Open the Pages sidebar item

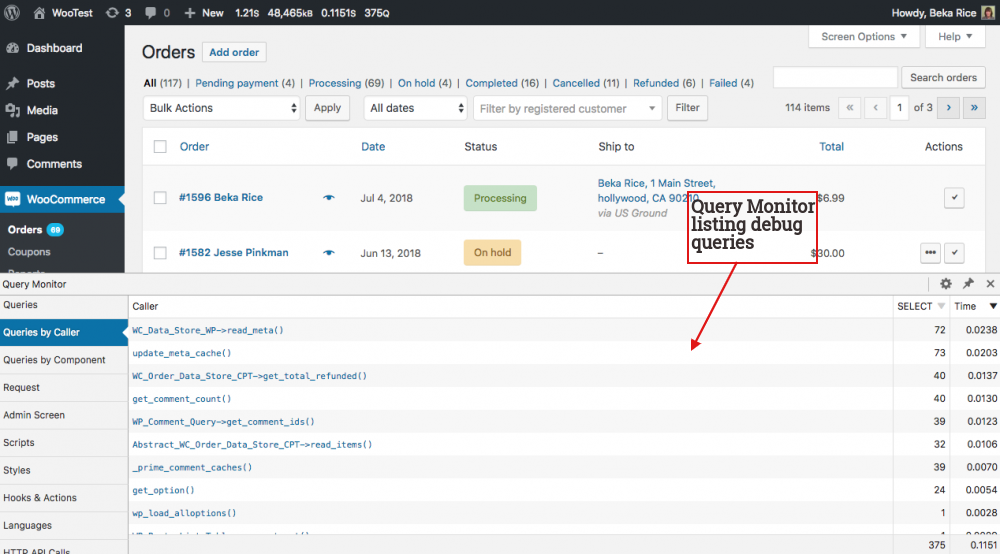coord(42,137)
